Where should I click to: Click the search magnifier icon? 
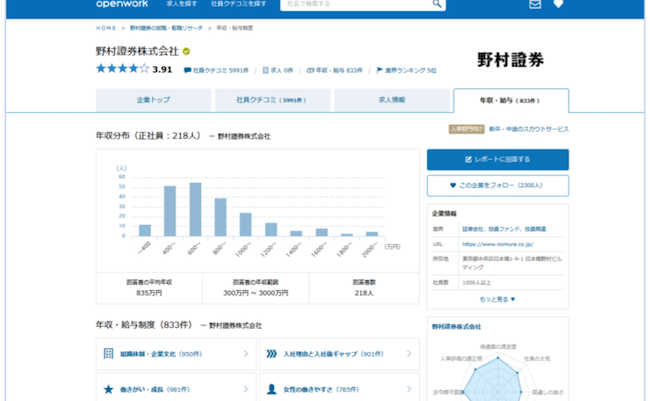point(437,4)
